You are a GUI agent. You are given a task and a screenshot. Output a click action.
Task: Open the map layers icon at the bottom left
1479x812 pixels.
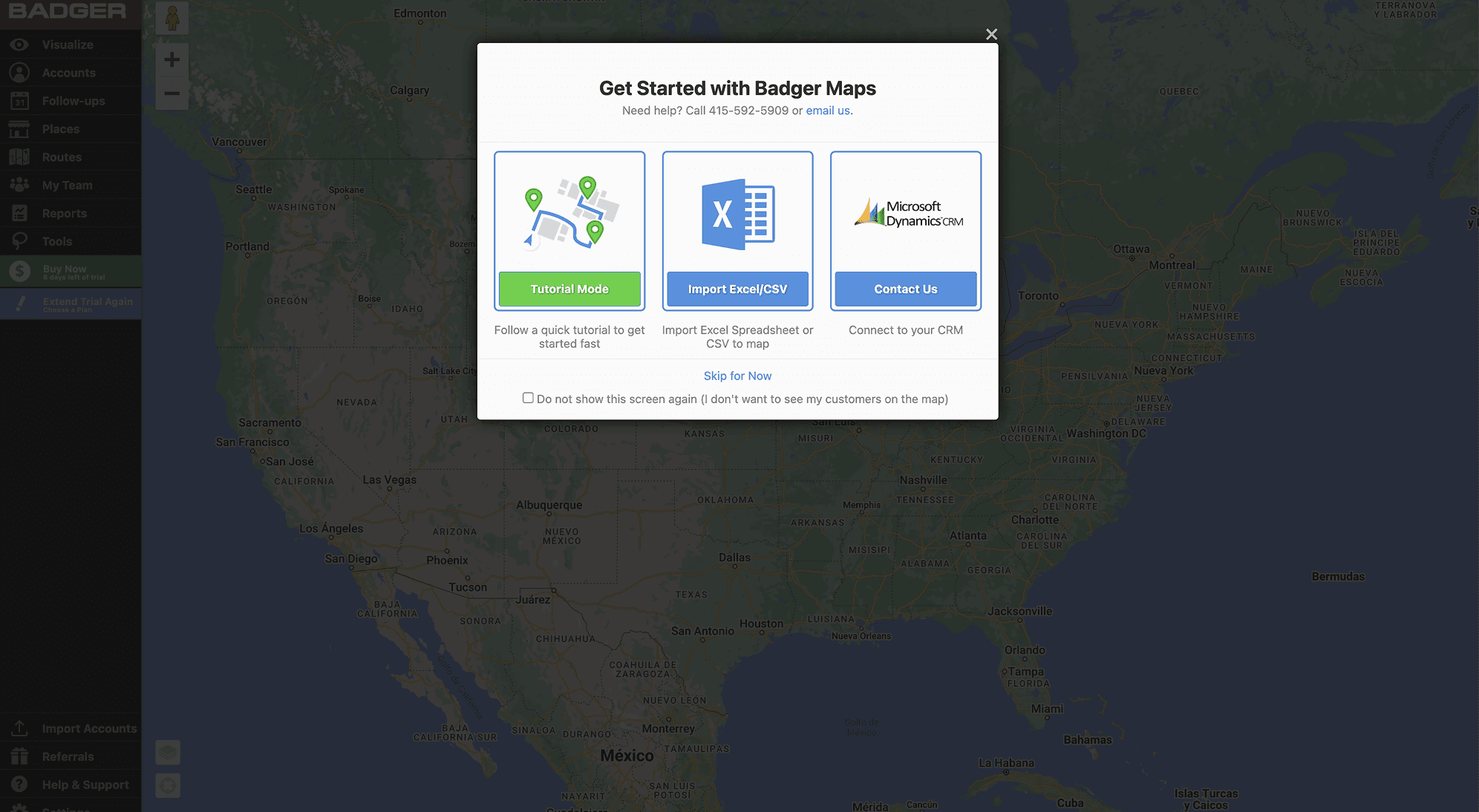pyautogui.click(x=168, y=753)
